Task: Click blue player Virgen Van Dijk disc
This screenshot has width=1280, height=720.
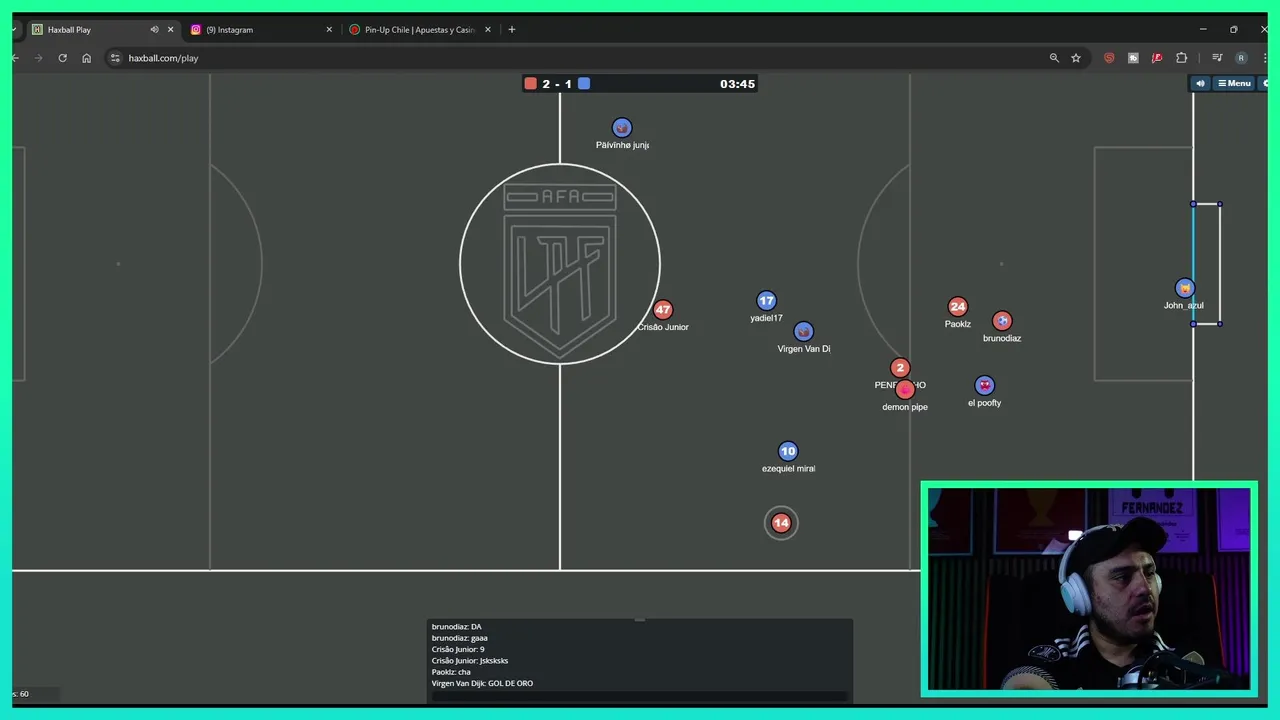Action: point(804,331)
